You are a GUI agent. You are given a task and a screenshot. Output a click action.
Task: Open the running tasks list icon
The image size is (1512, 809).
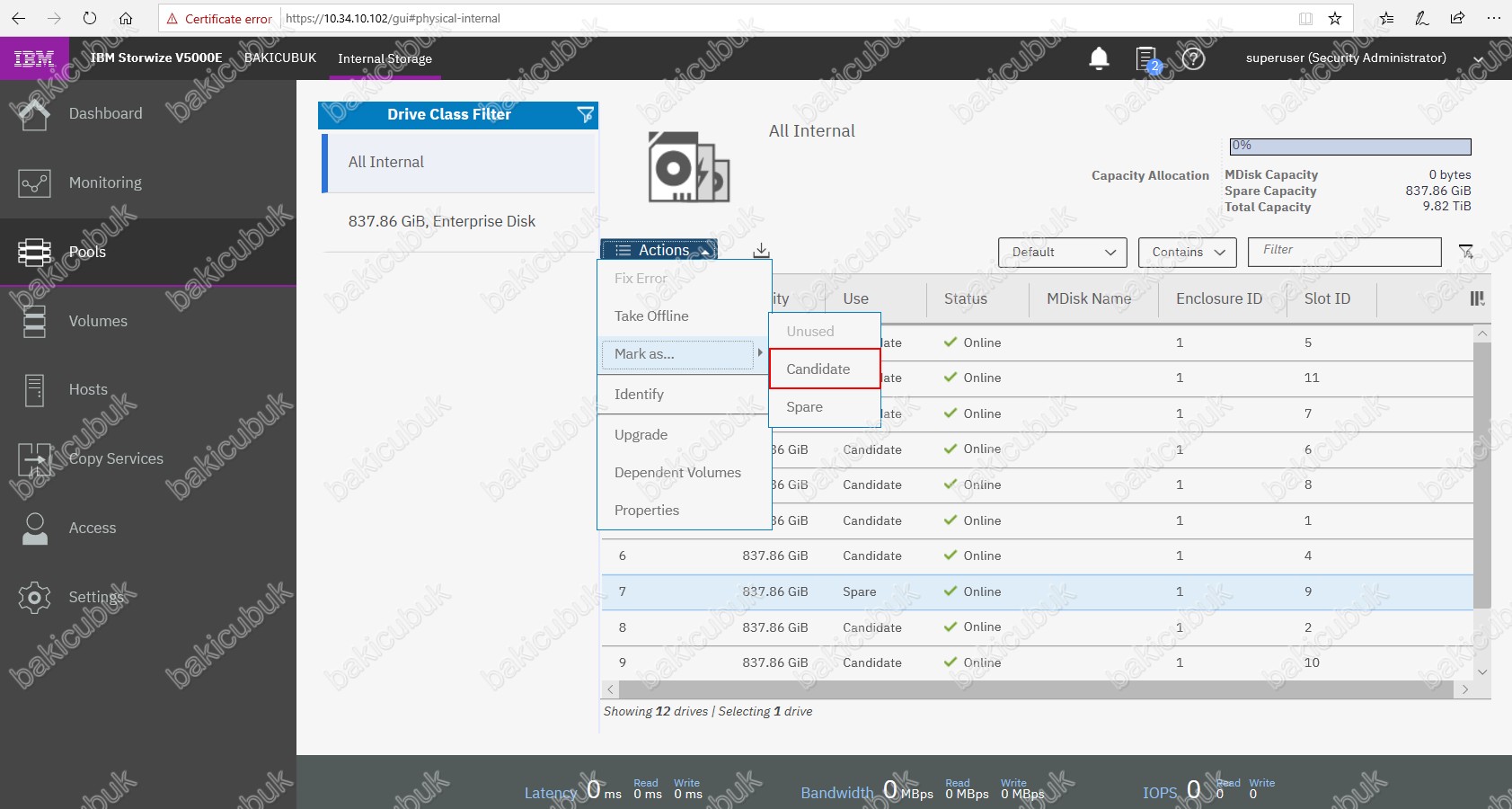[x=1147, y=59]
